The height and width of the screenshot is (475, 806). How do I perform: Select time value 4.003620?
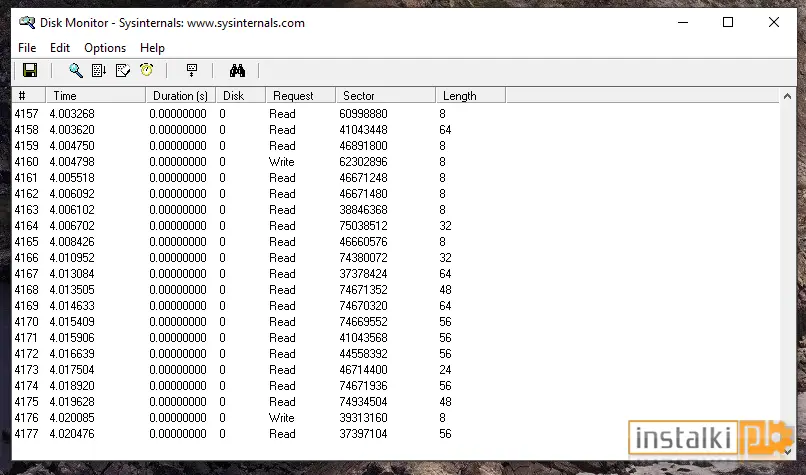click(72, 130)
